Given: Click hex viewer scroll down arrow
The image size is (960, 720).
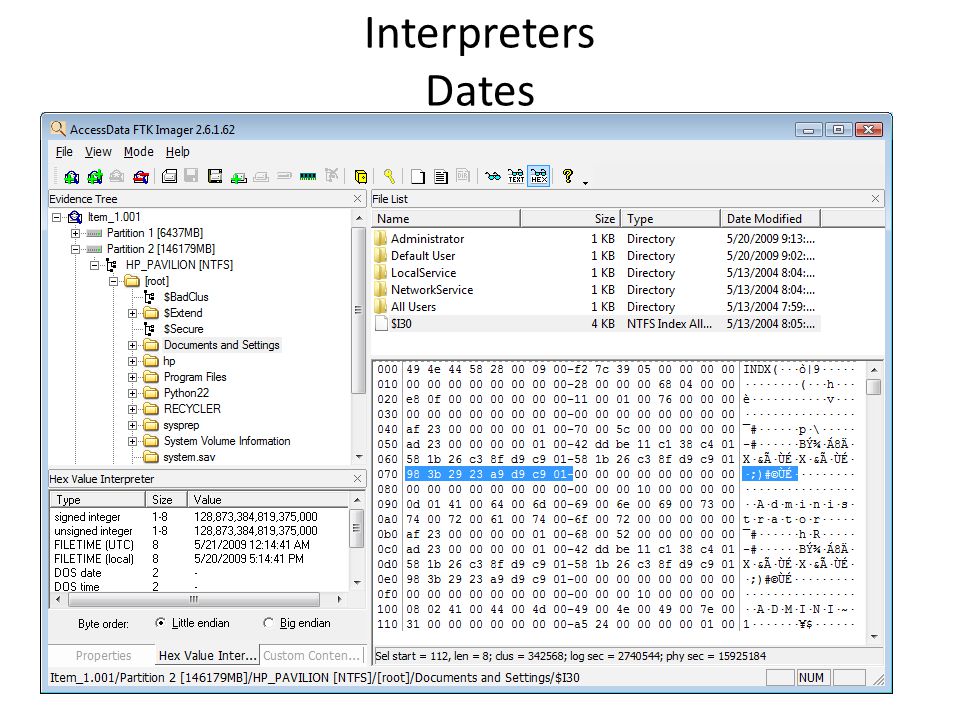Looking at the screenshot, I should [x=874, y=637].
